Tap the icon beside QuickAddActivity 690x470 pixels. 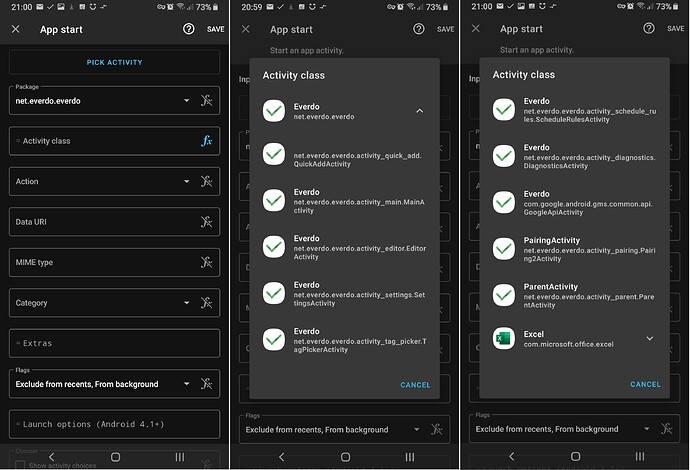(274, 154)
